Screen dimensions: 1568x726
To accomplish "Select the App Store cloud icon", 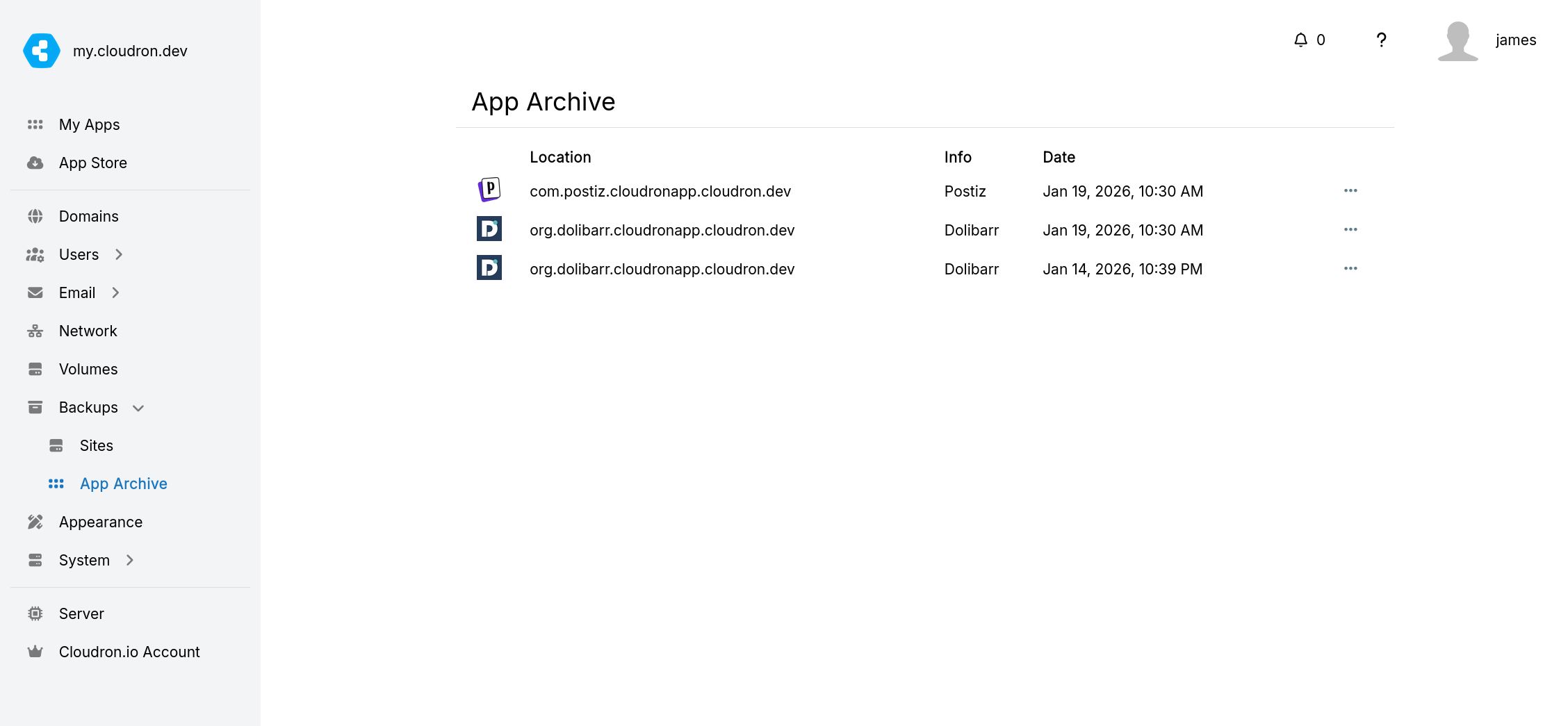I will [x=35, y=163].
